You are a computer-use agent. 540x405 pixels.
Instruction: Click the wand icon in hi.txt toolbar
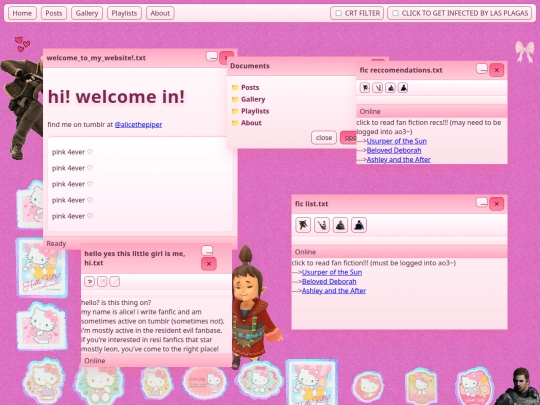(115, 281)
